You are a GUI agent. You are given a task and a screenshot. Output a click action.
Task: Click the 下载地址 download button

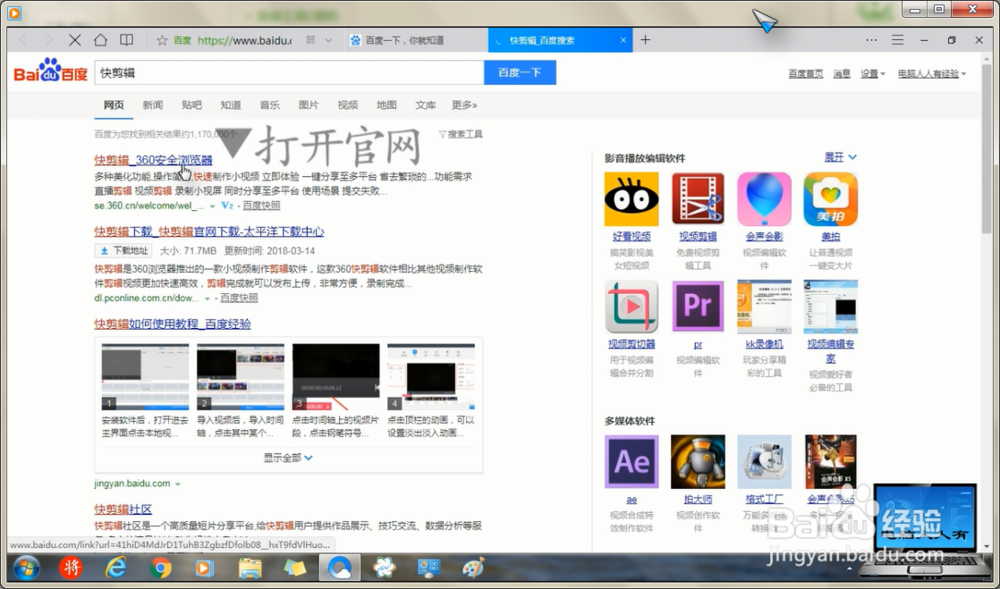(124, 251)
